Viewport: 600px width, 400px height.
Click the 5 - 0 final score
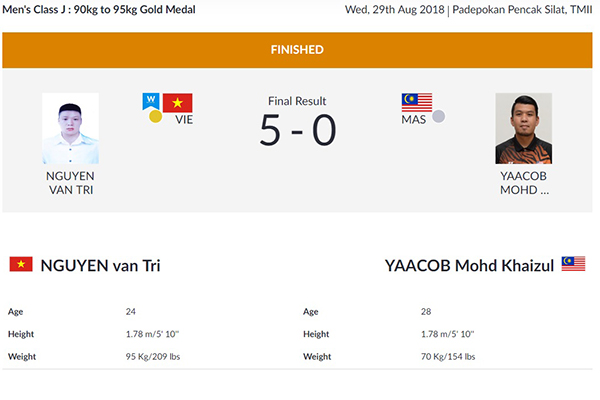coord(298,131)
